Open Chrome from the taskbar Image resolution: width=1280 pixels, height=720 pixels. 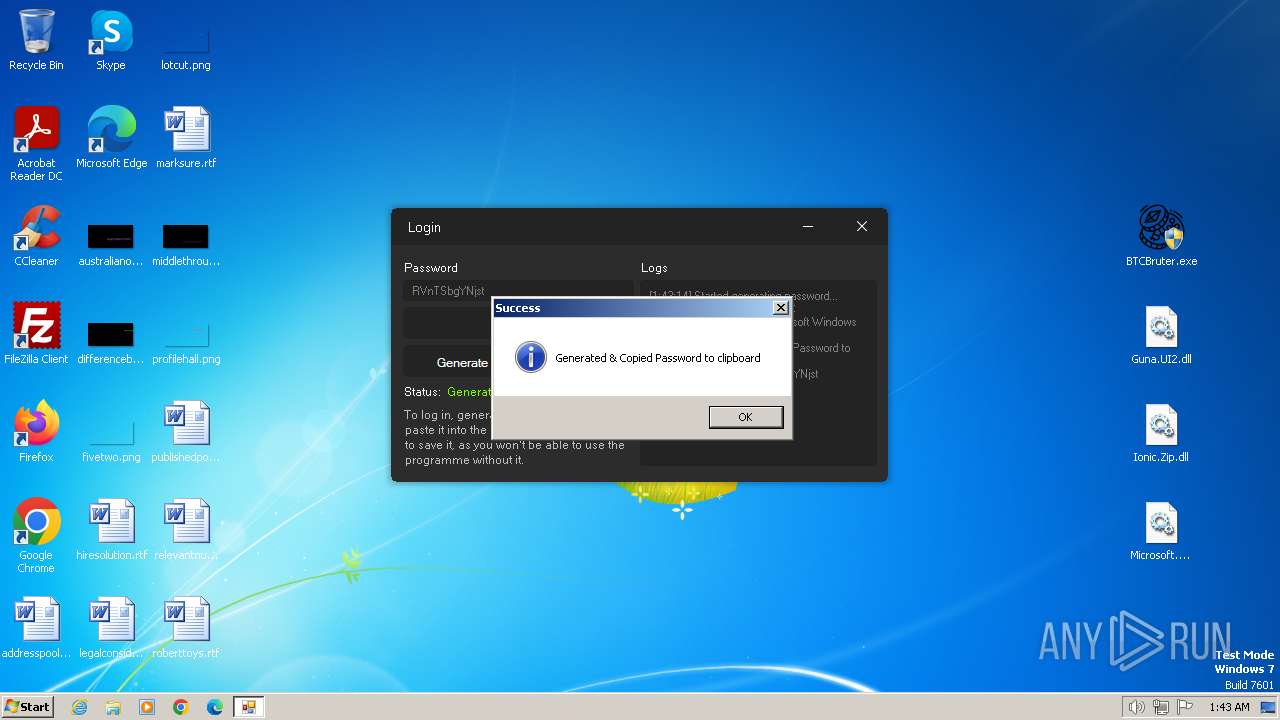coord(181,707)
